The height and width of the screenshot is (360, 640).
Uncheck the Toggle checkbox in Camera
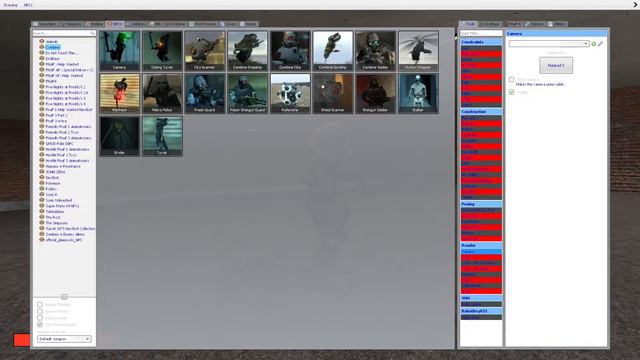pyautogui.click(x=511, y=92)
